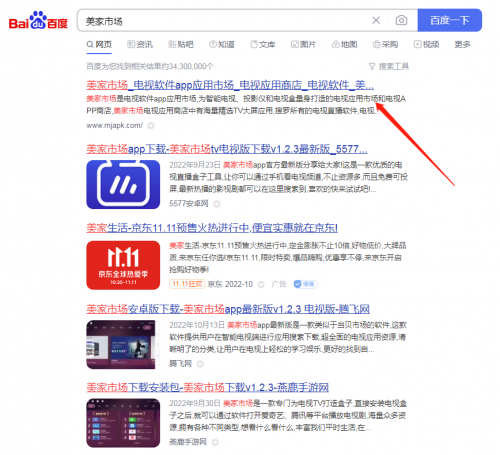This screenshot has height=455, width=500.
Task: Click the 百度一下 search button
Action: pos(449,20)
